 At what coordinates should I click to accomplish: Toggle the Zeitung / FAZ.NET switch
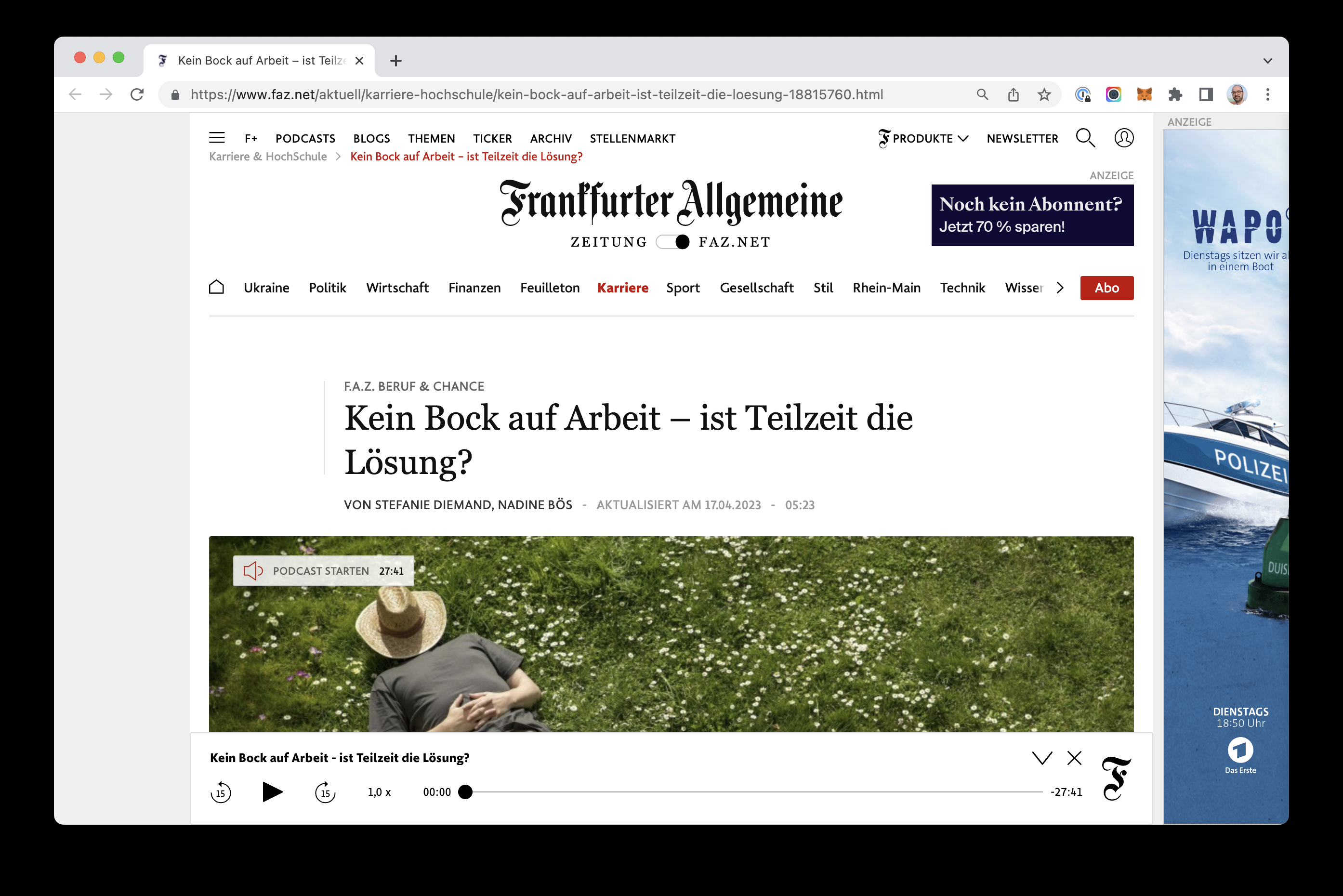click(672, 242)
